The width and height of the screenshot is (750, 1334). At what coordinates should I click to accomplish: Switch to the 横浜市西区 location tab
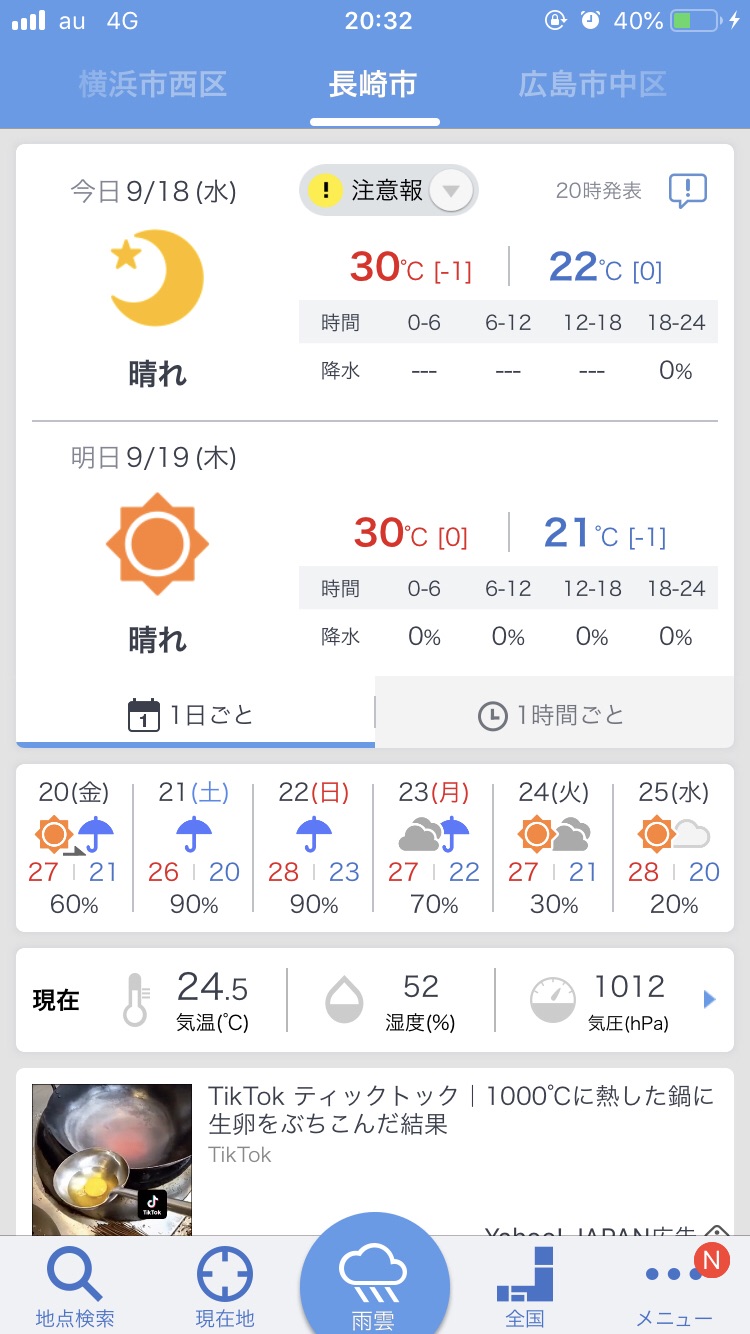pyautogui.click(x=153, y=84)
